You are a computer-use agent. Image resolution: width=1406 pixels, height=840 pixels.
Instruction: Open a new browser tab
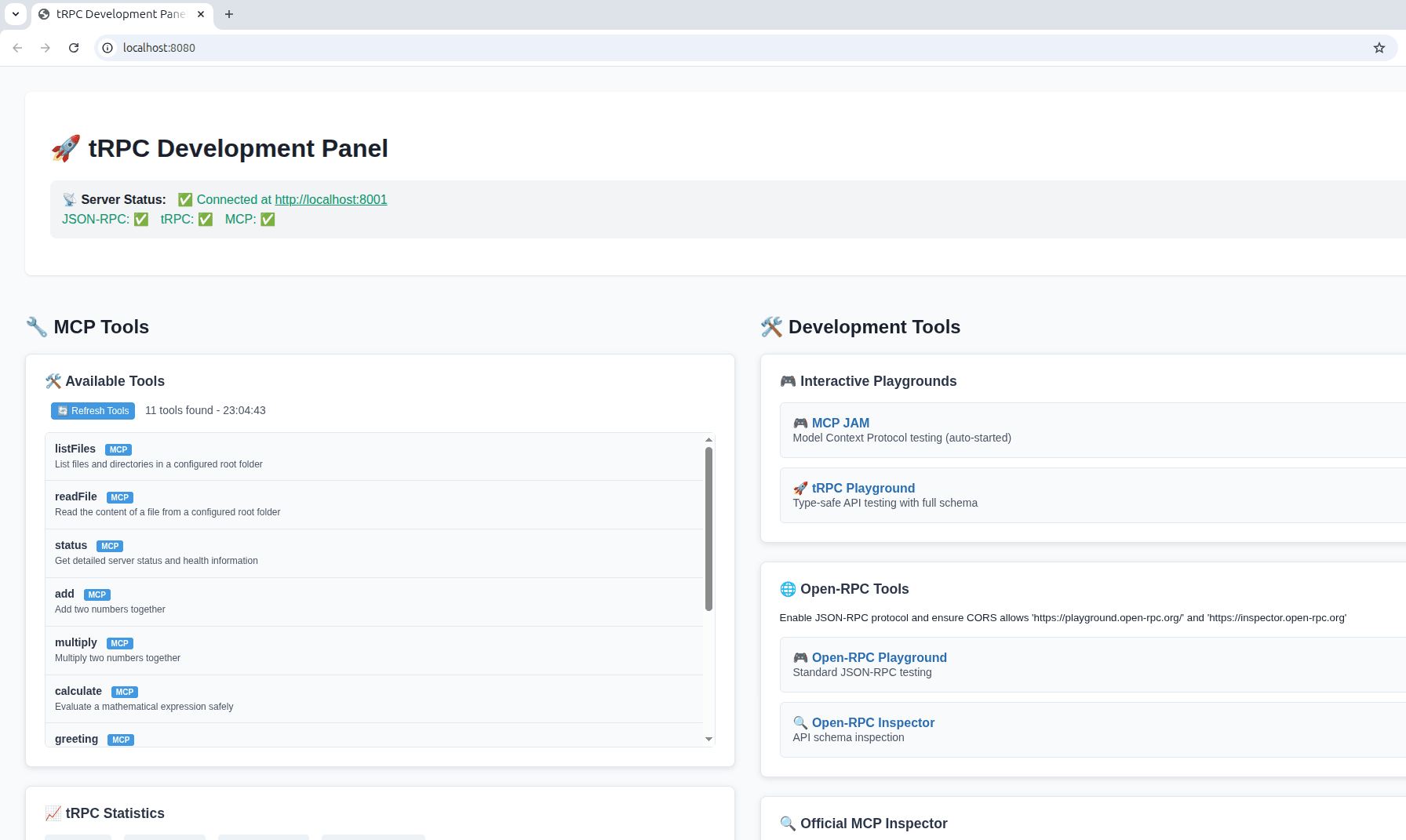pyautogui.click(x=228, y=13)
